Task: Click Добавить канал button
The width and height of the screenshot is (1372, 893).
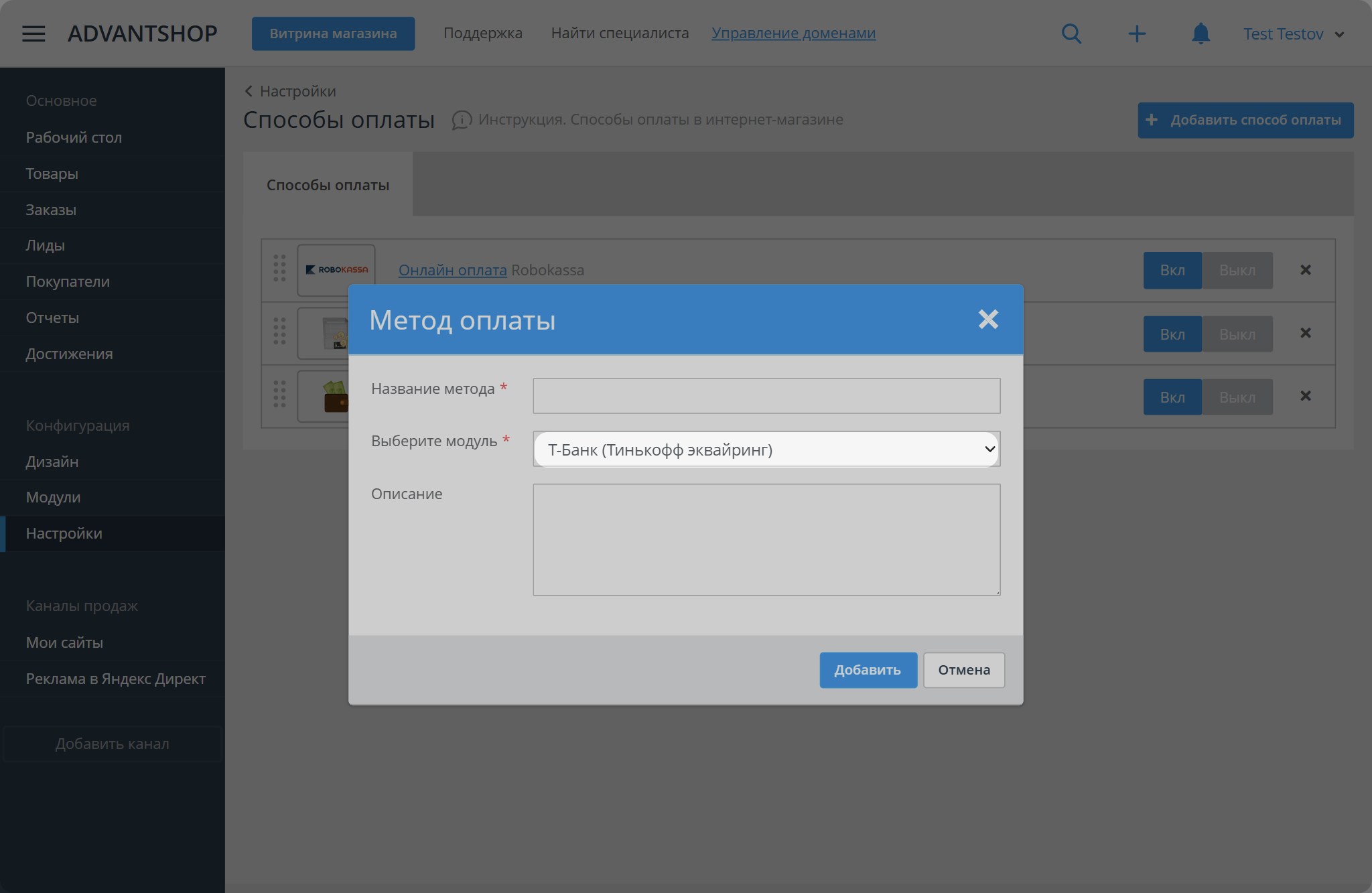Action: [x=113, y=744]
